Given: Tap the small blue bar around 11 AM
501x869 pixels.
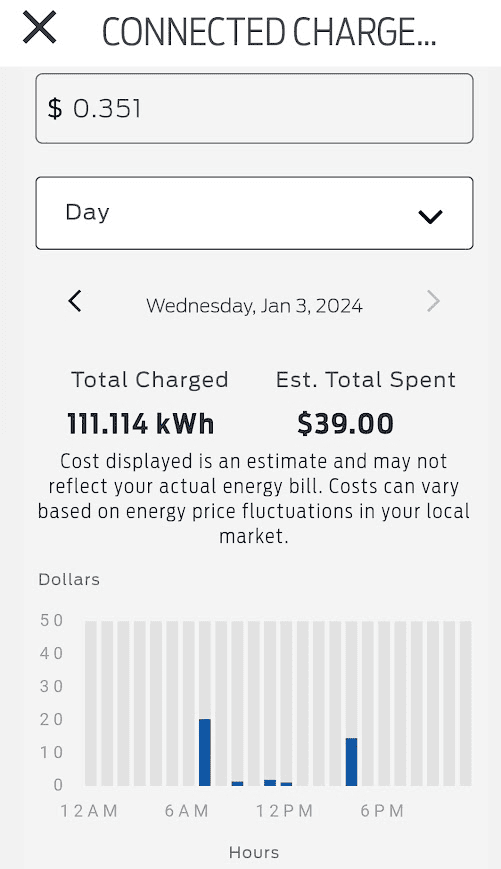Looking at the screenshot, I should (x=270, y=783).
